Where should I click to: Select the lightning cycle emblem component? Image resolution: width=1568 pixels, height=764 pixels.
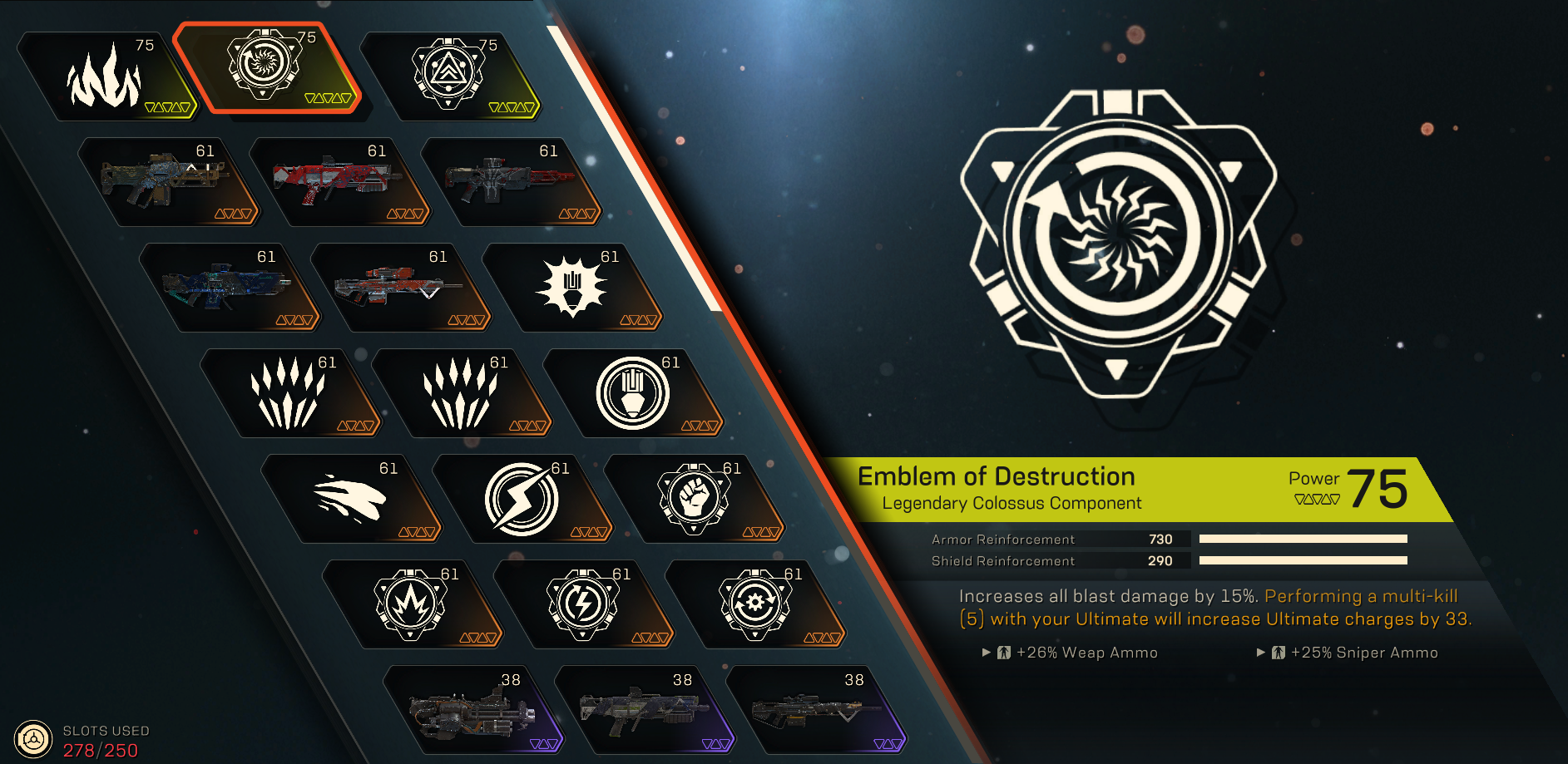(x=583, y=604)
